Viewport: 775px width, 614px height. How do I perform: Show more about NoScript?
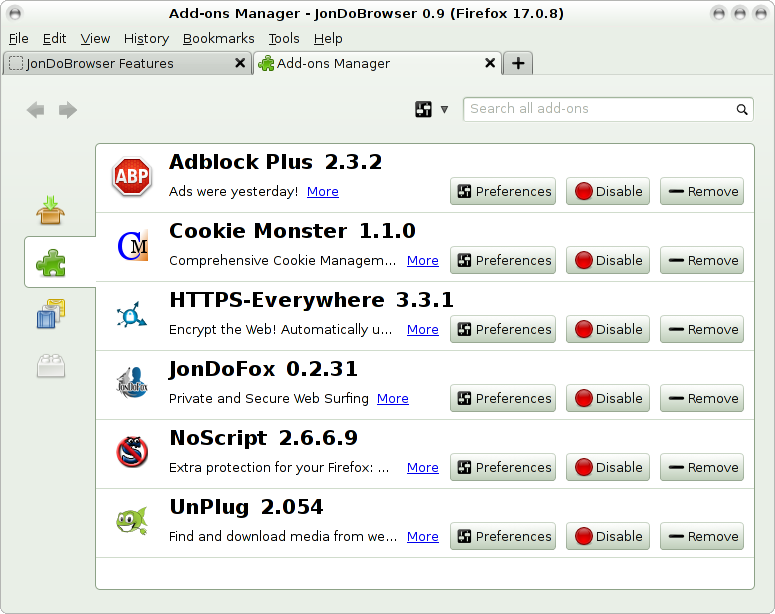tap(423, 467)
